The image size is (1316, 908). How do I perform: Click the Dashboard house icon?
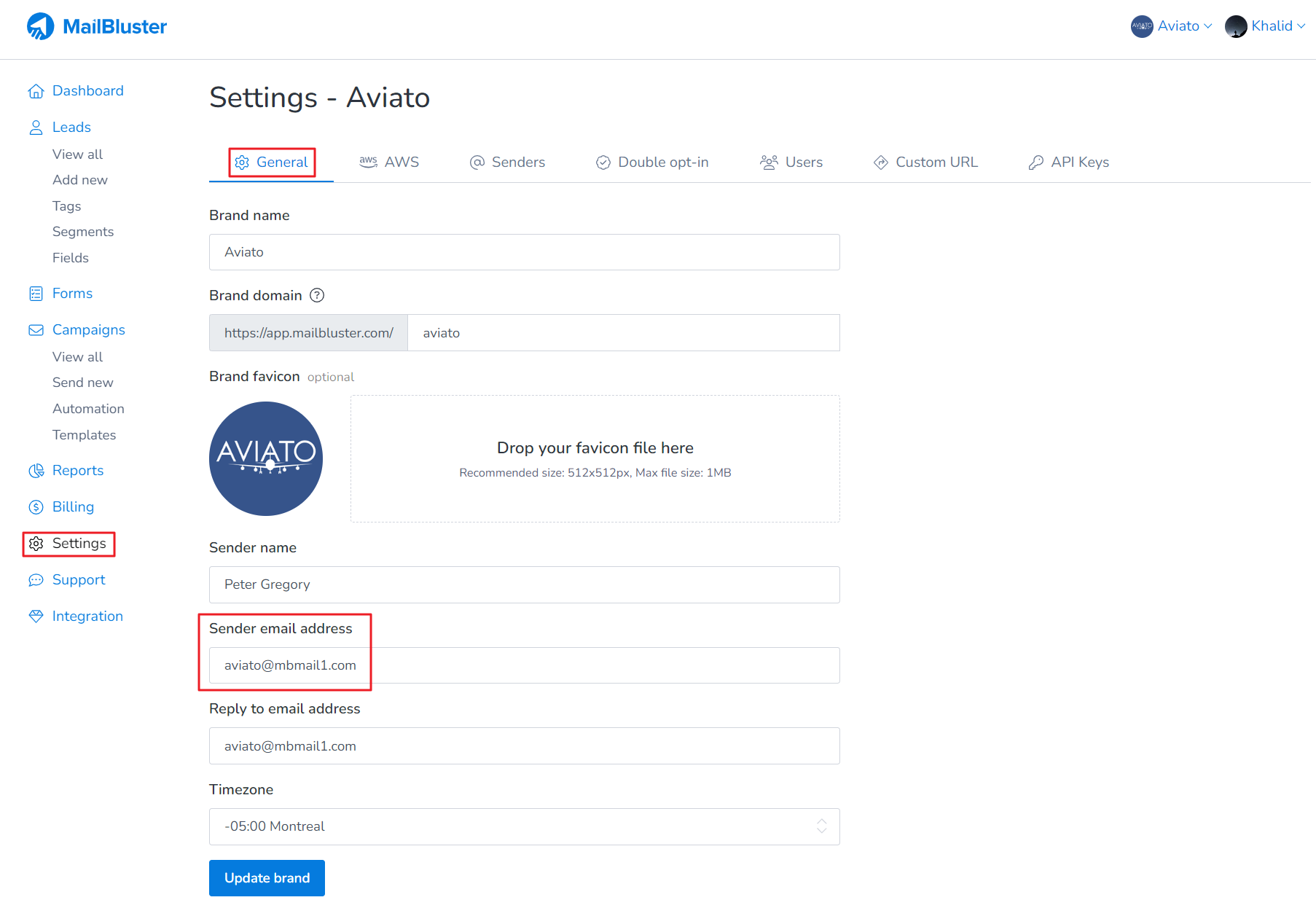36,91
